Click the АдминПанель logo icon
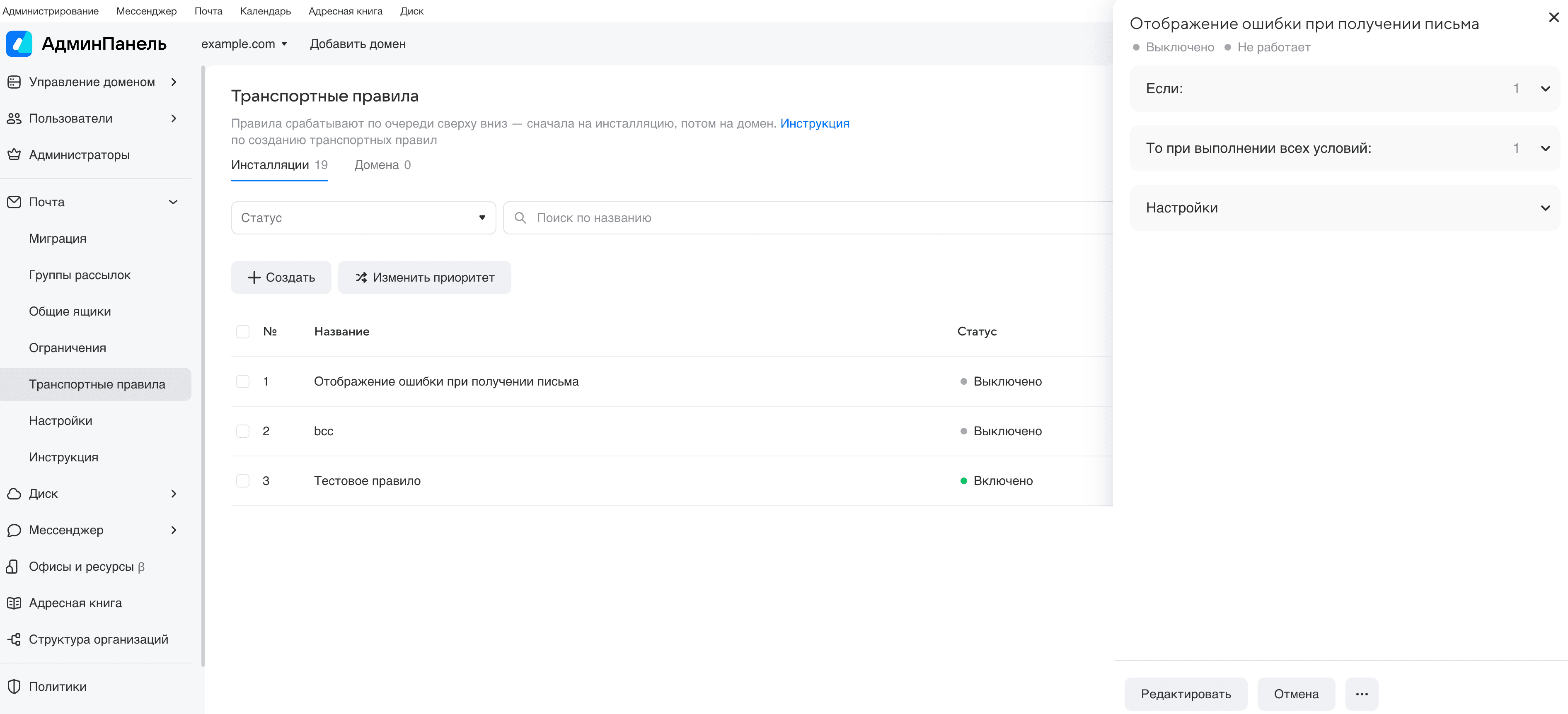 click(19, 44)
